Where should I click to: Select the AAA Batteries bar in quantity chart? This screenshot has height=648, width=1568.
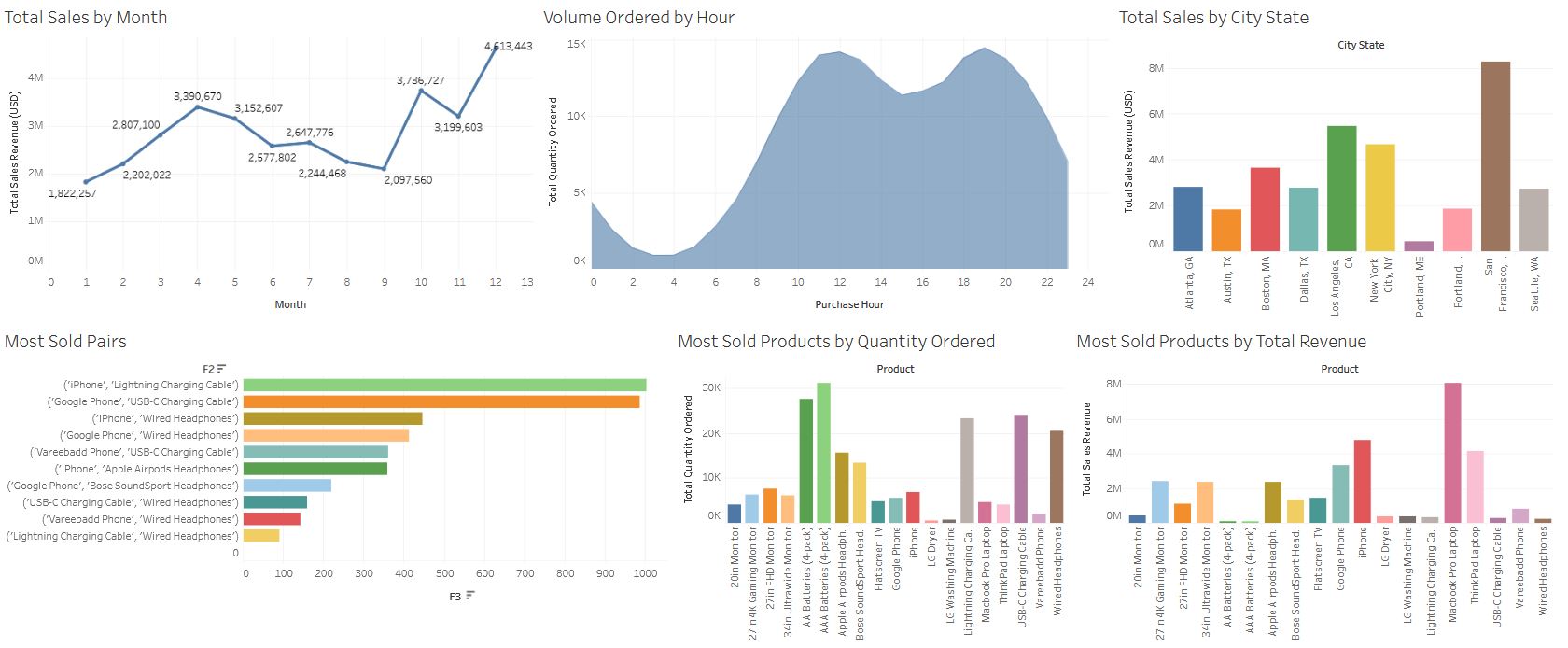click(x=823, y=452)
